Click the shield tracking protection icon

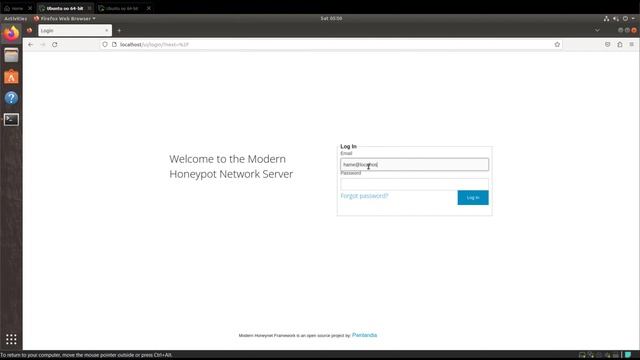[x=105, y=44]
